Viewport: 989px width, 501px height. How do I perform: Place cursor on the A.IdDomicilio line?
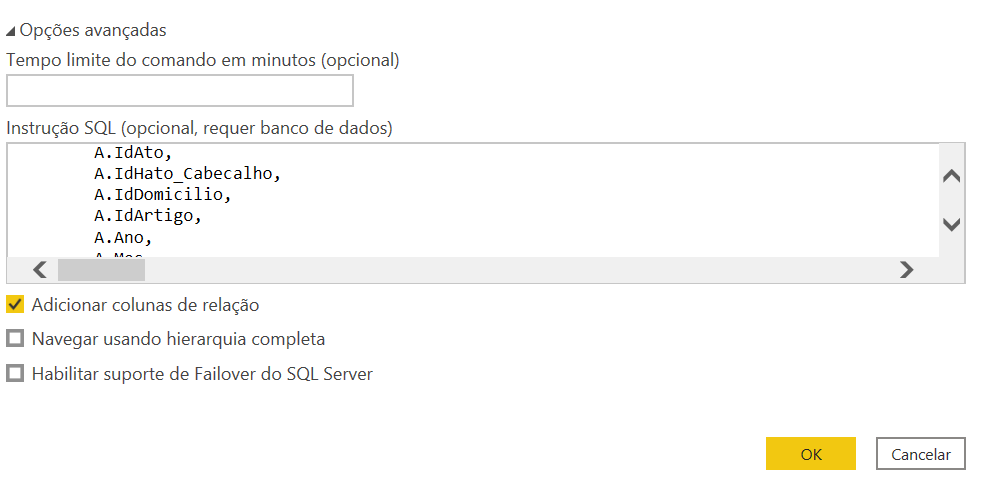click(163, 194)
